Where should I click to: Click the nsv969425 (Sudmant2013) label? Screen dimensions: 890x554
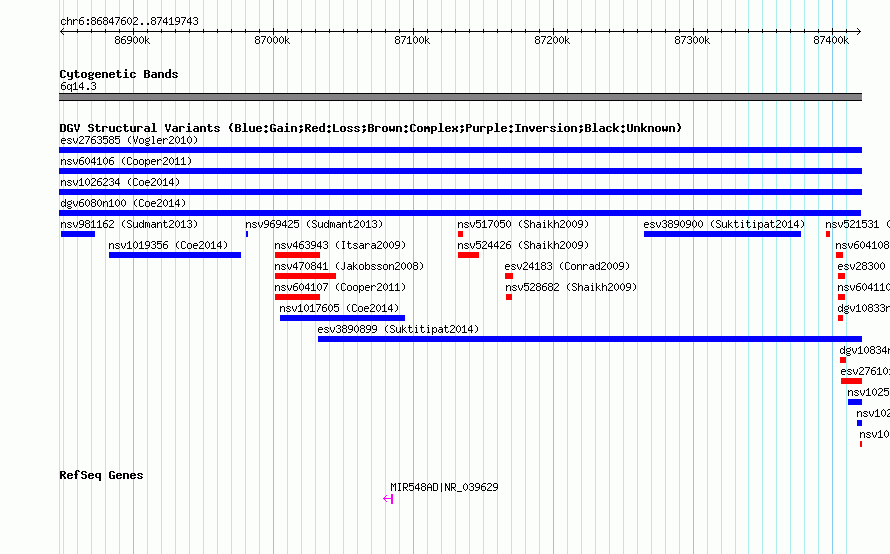(x=314, y=224)
